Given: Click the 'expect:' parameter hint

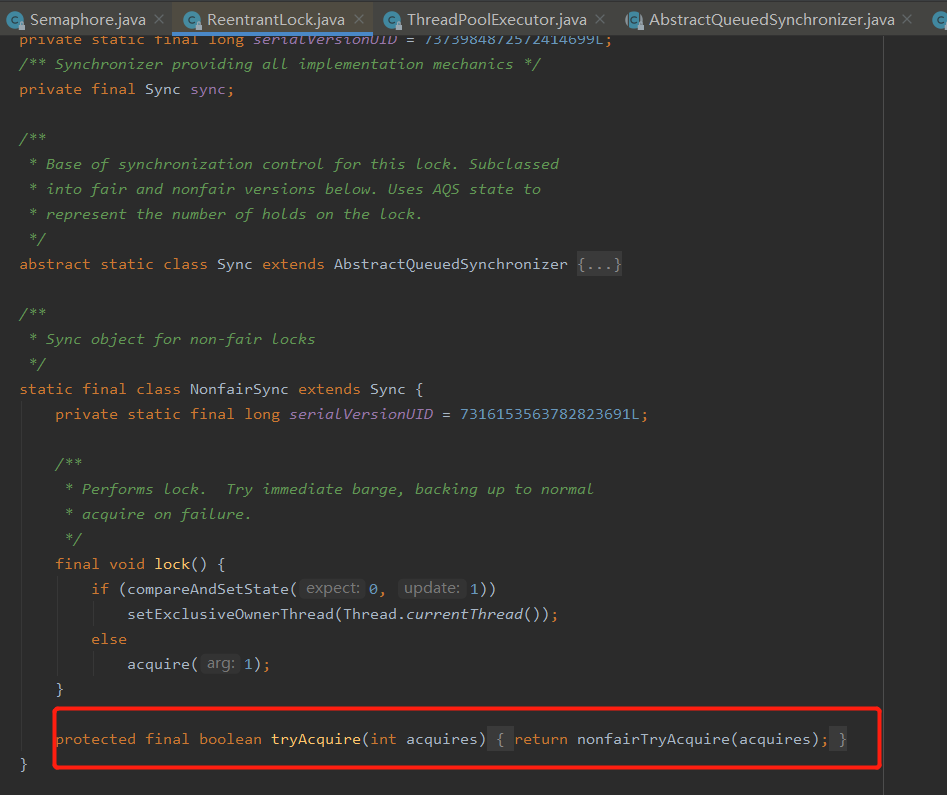Looking at the screenshot, I should coord(333,588).
